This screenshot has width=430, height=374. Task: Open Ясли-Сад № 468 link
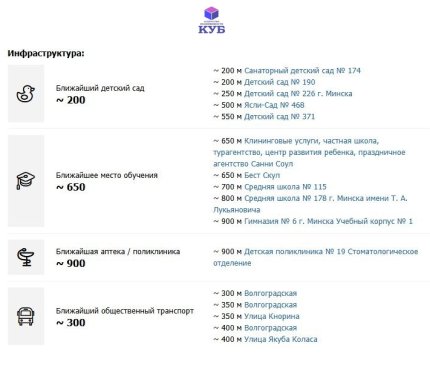point(274,105)
